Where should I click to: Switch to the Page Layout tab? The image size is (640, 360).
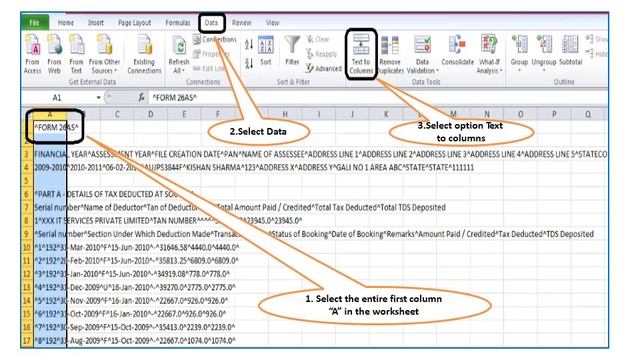(x=134, y=23)
